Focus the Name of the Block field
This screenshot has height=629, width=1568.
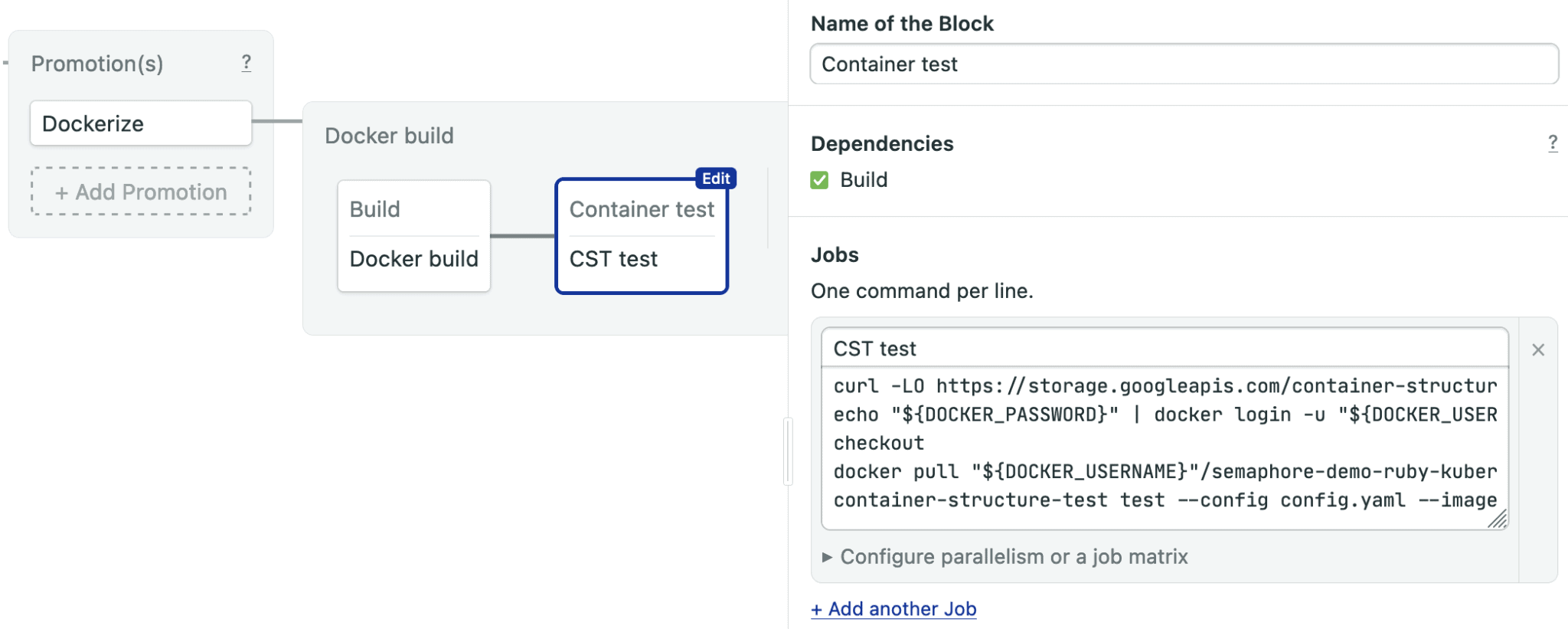1184,64
